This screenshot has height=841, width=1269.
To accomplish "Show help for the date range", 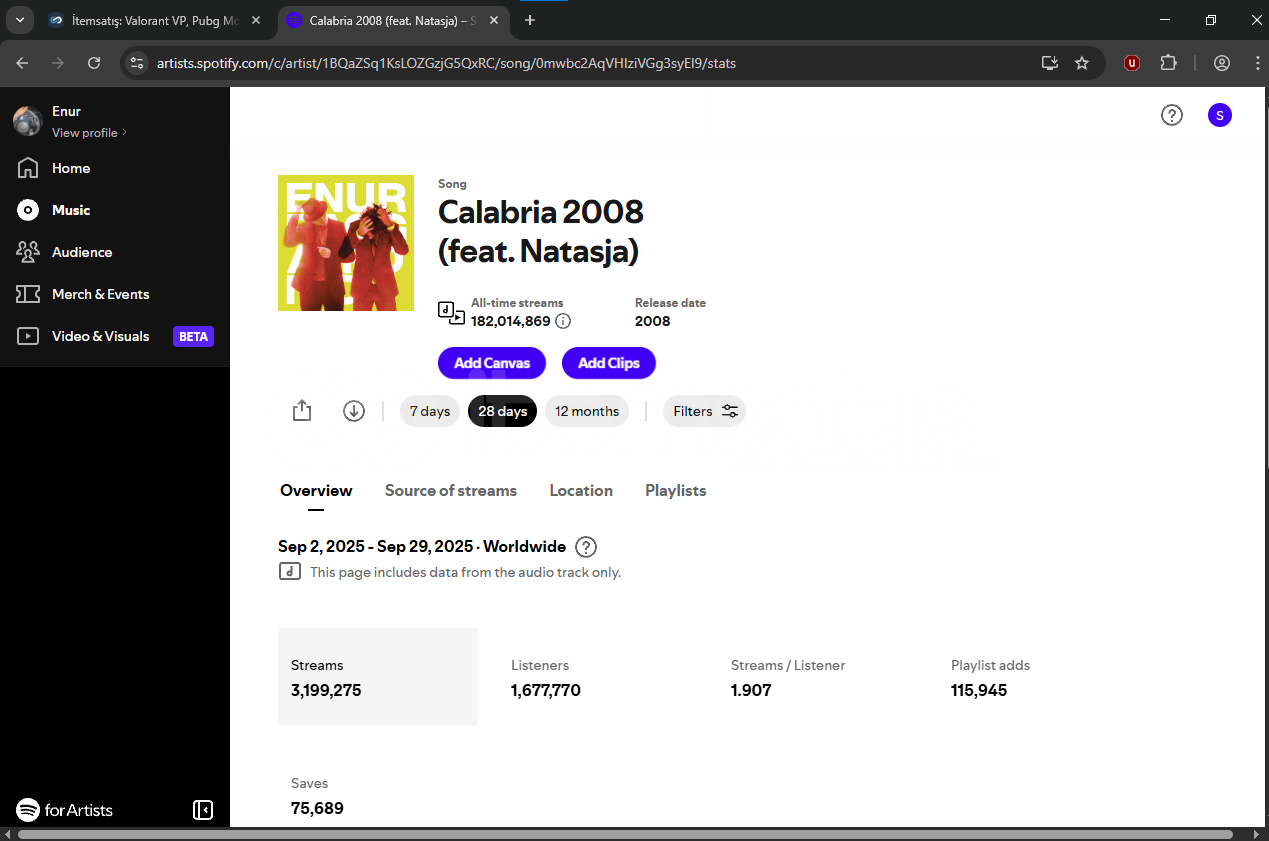I will 587,547.
